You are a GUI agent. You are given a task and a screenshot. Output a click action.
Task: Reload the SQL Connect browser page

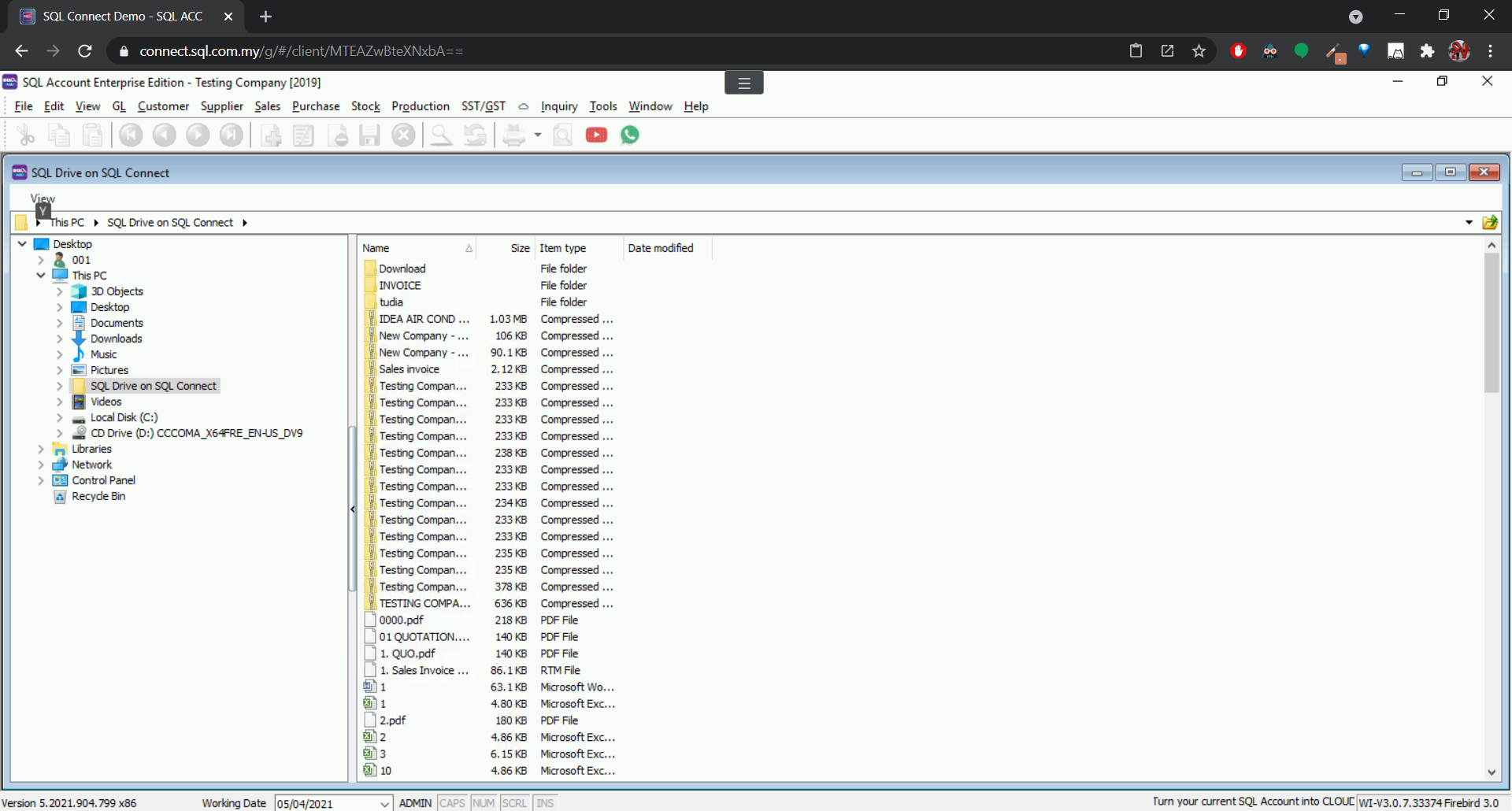tap(85, 51)
